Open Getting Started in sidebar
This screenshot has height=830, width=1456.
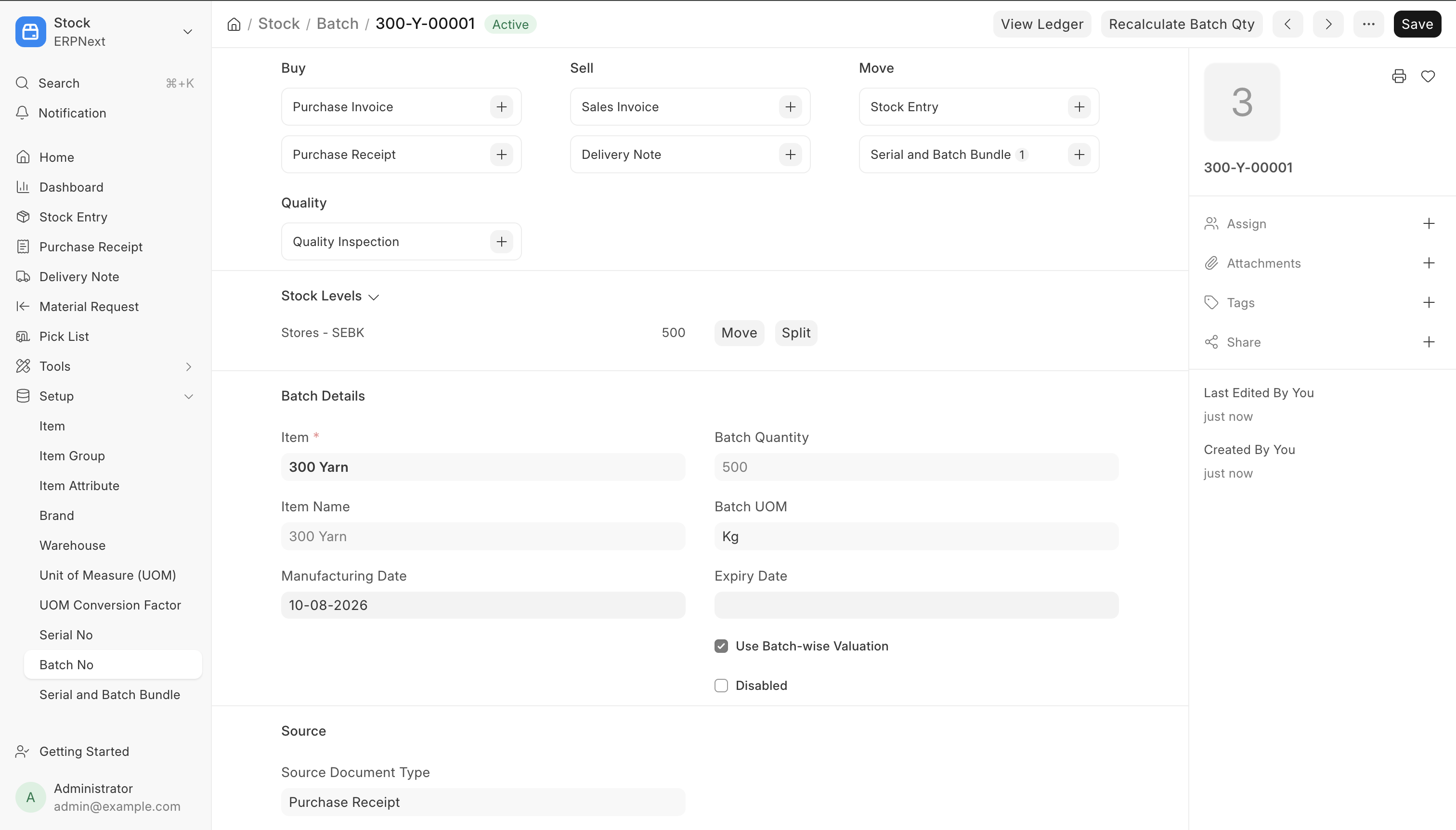point(105,752)
